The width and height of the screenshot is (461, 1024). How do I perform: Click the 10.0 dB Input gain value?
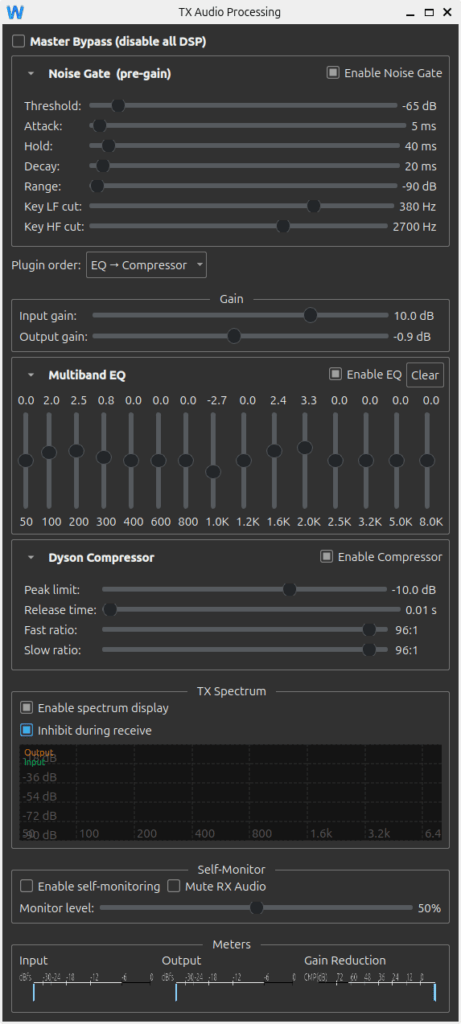click(414, 316)
